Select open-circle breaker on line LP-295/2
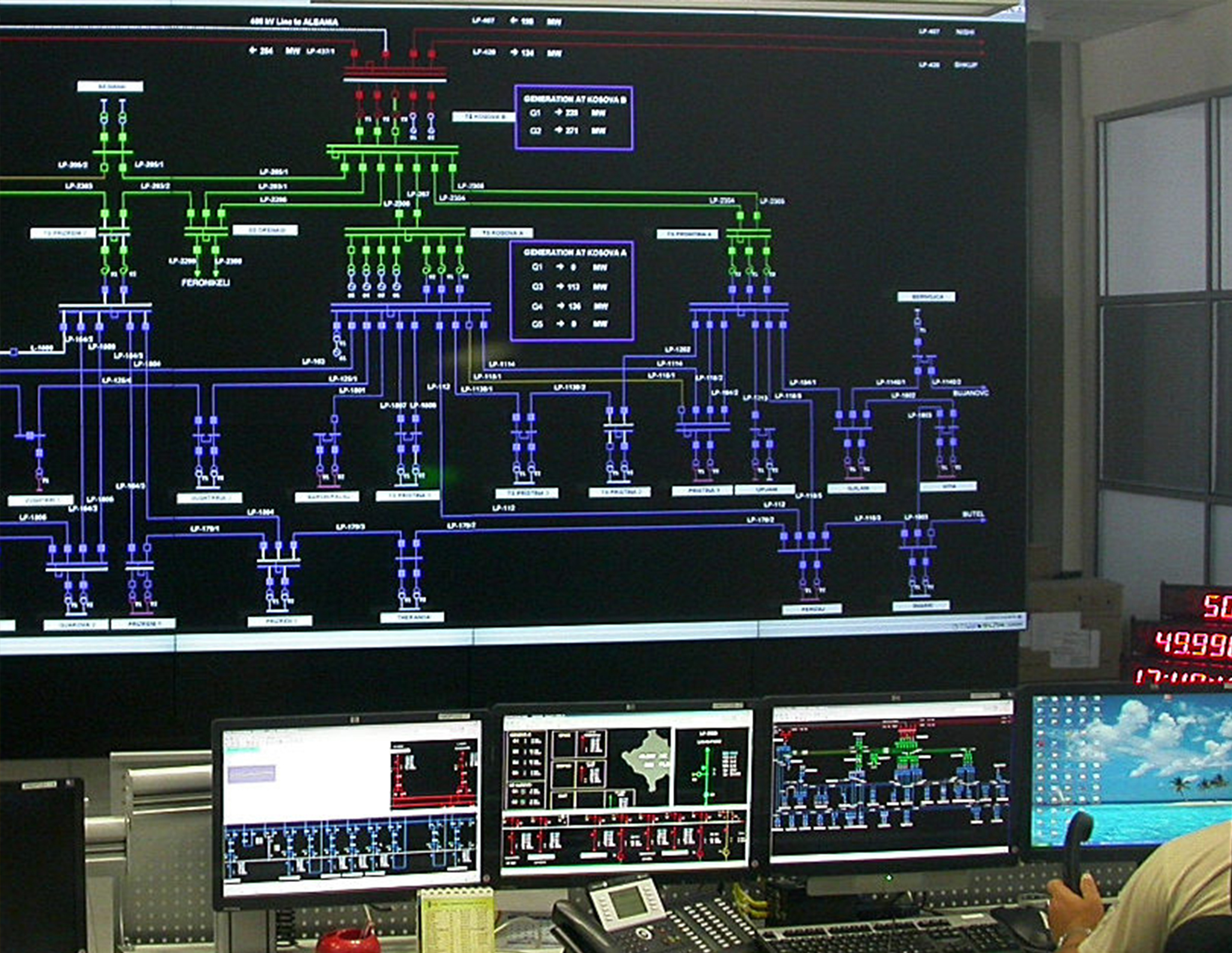The width and height of the screenshot is (1232, 953). pos(104,168)
